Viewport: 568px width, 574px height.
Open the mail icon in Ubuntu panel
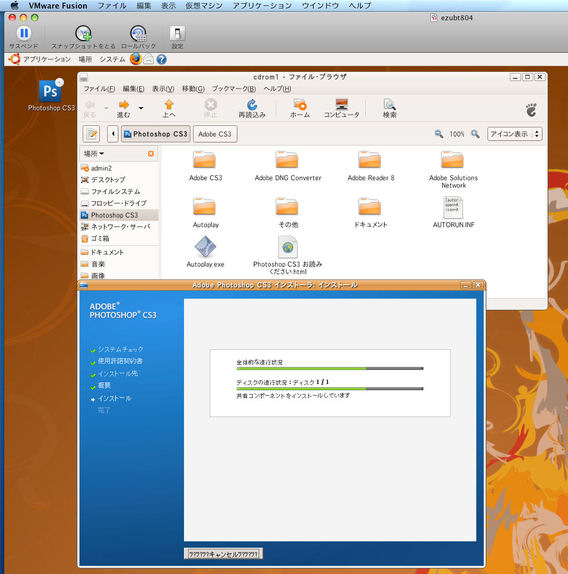tap(148, 59)
